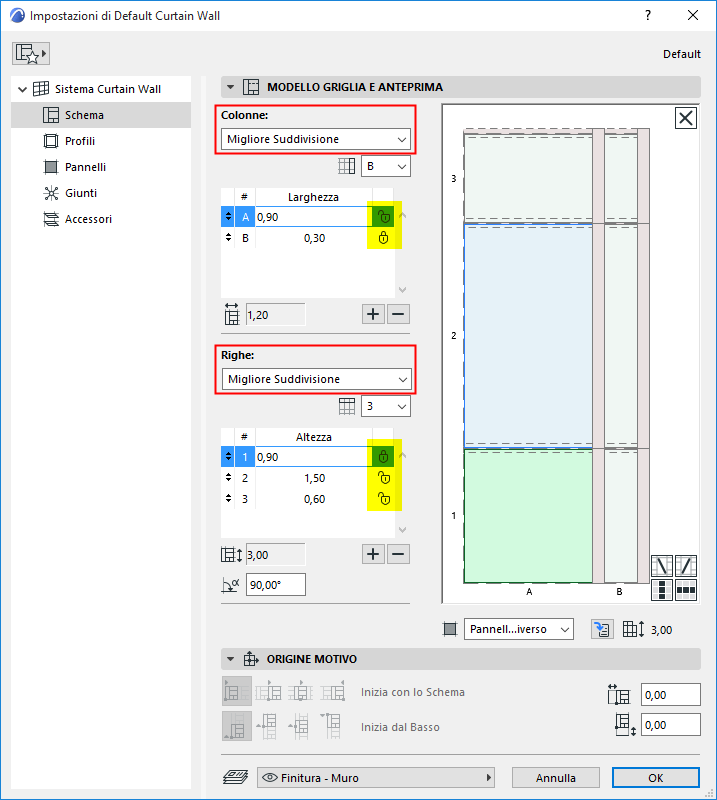
Task: Open the row count dropdown showing 3
Action: (x=386, y=406)
